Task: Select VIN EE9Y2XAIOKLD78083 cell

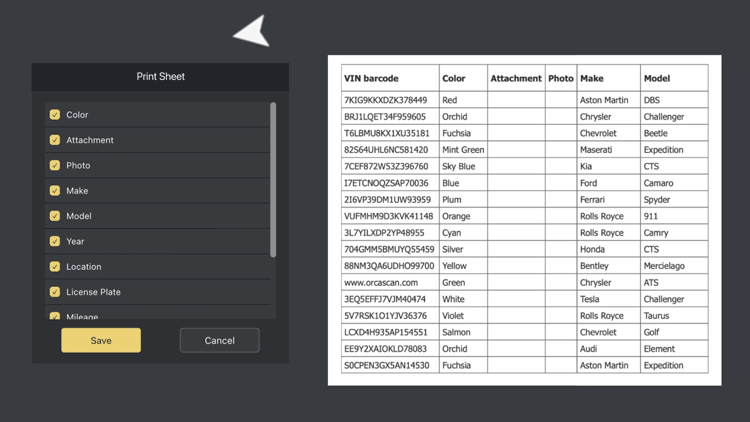Action: point(390,349)
